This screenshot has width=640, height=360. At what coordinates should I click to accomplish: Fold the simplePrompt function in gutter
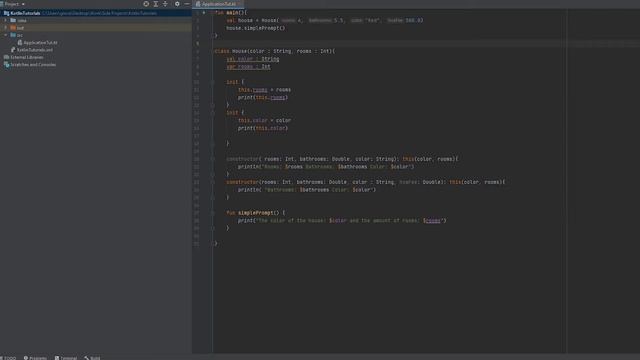[x=213, y=213]
